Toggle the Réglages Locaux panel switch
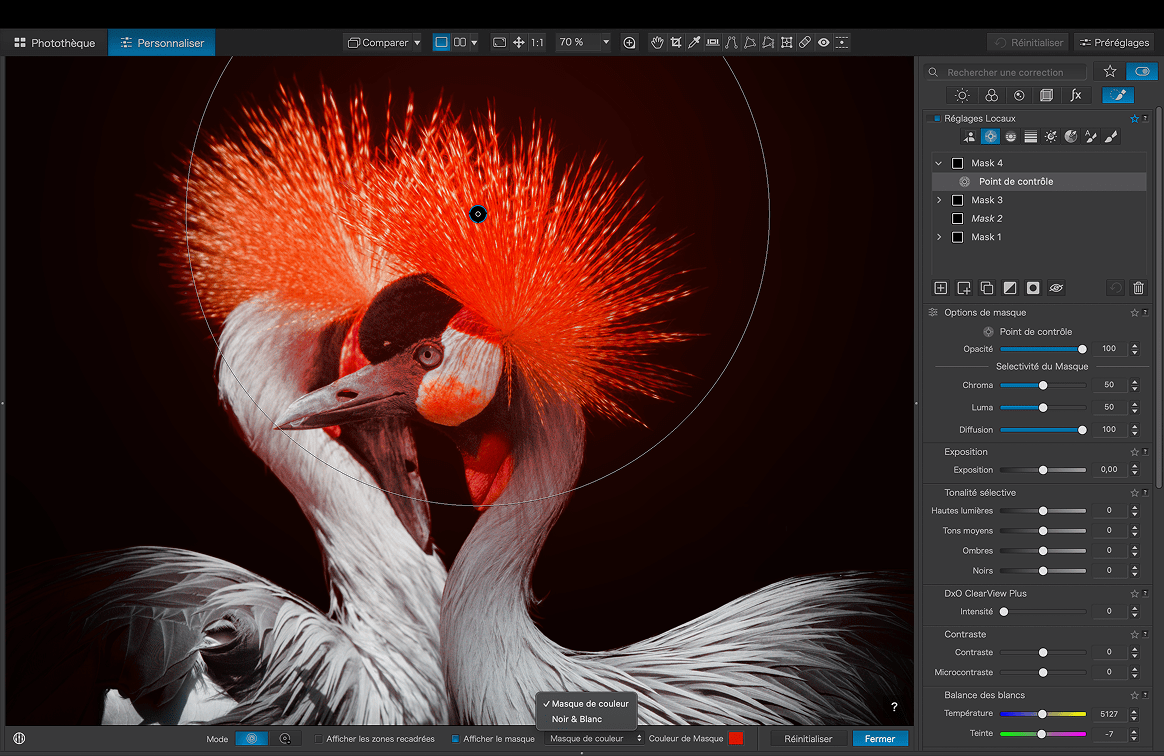This screenshot has height=756, width=1164. point(937,118)
